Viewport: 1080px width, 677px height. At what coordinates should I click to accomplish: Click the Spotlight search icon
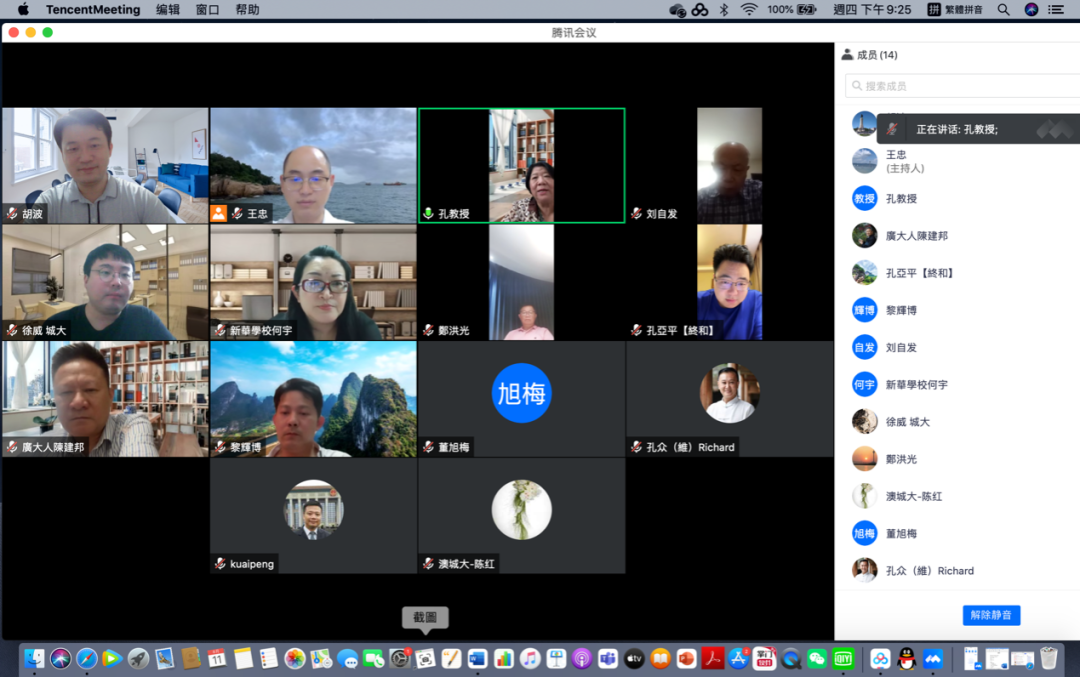1003,9
